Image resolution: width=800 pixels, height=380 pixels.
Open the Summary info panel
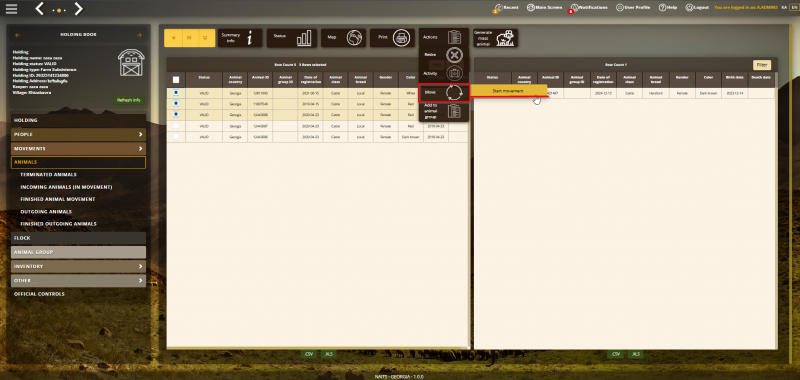(240, 38)
